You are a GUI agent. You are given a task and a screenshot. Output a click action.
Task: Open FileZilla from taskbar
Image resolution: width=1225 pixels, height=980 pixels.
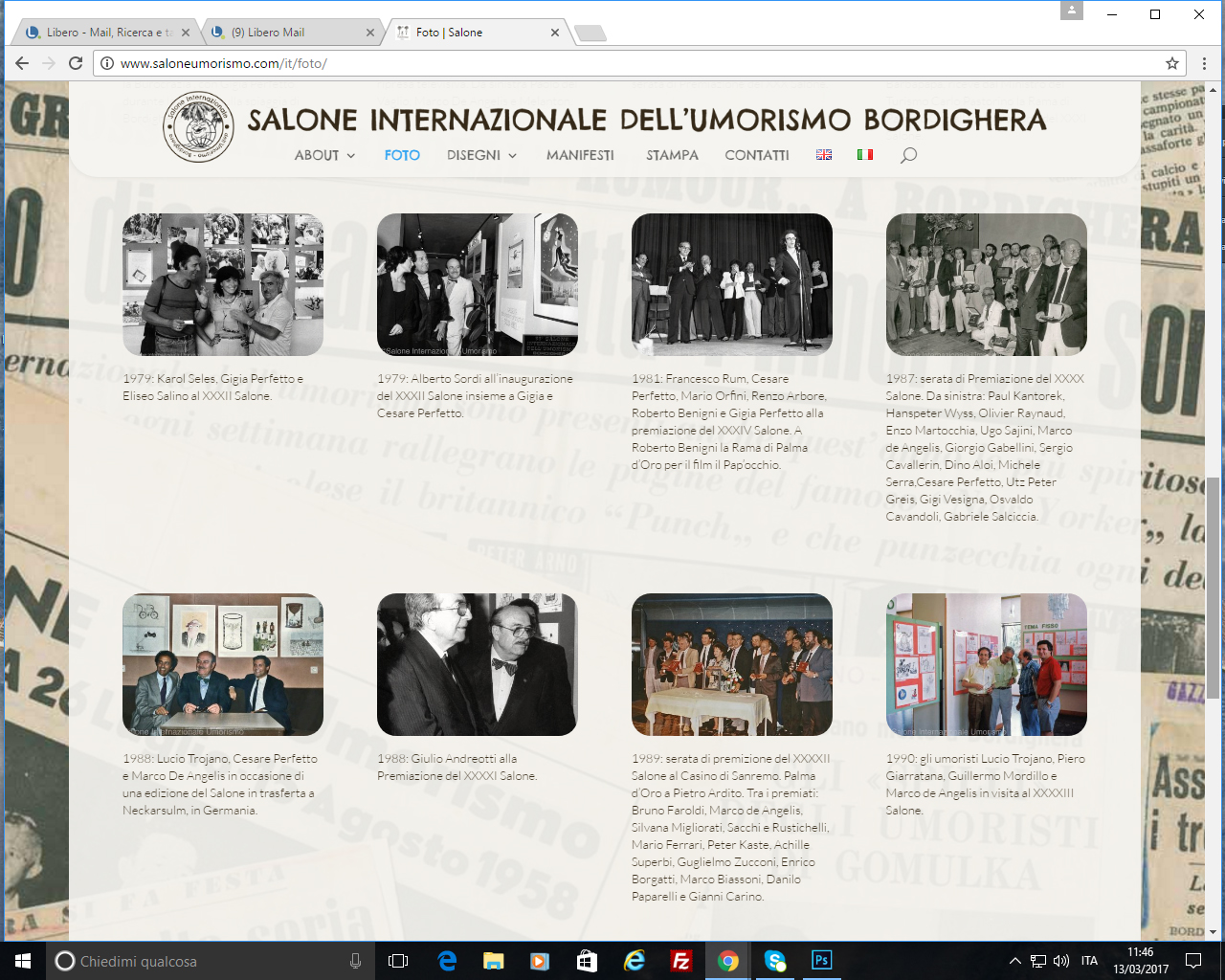(x=681, y=961)
